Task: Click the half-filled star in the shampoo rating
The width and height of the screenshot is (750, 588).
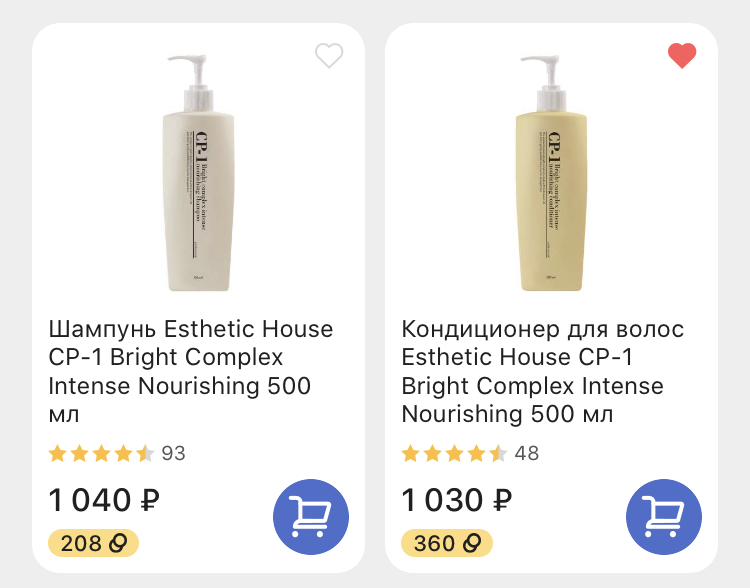Action: tap(145, 454)
